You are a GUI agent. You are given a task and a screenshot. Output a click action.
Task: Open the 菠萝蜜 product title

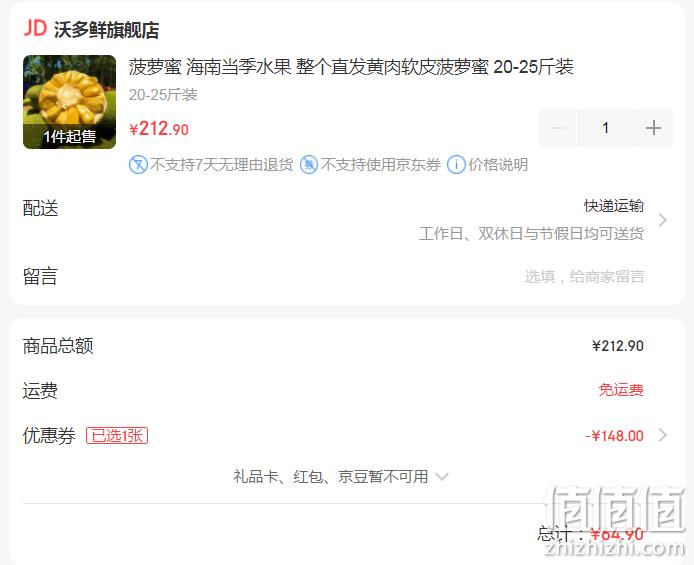351,67
